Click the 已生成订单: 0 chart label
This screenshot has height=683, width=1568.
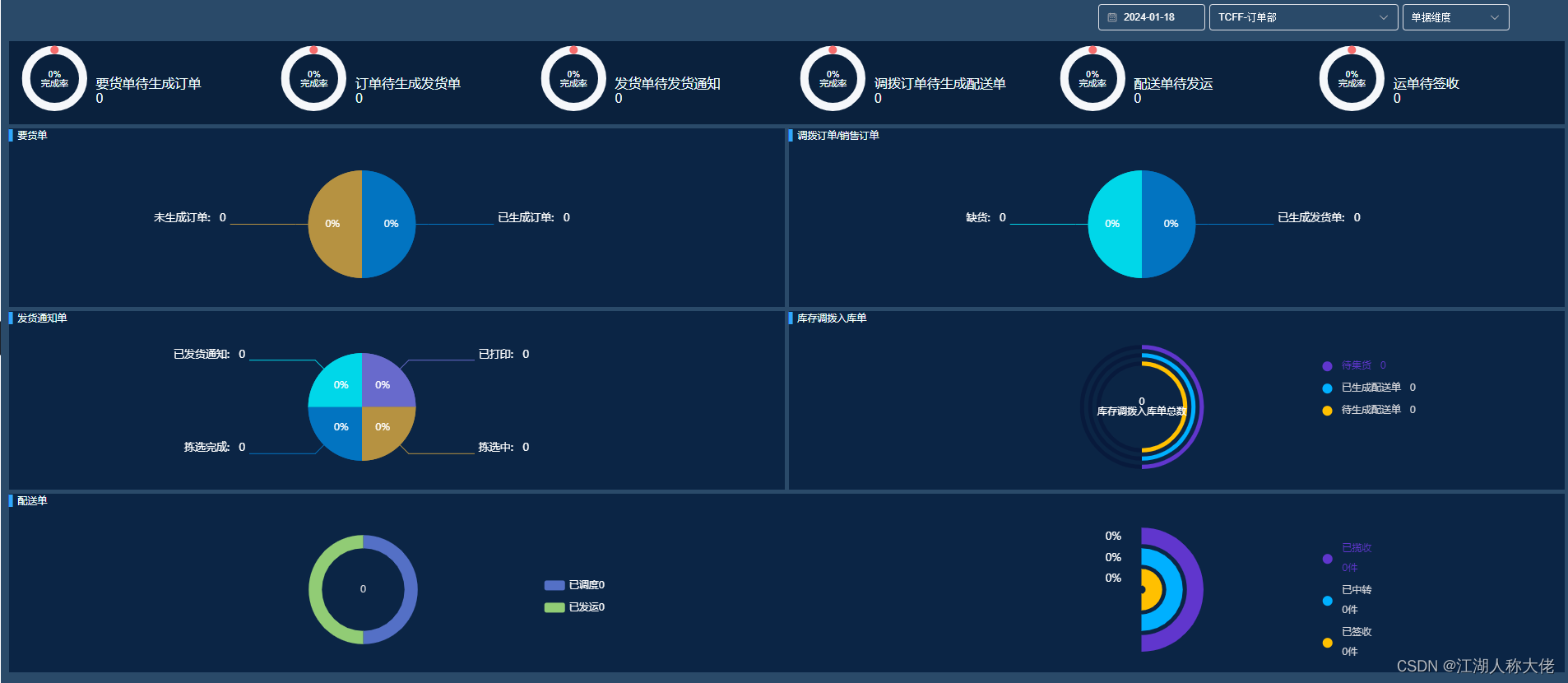534,217
